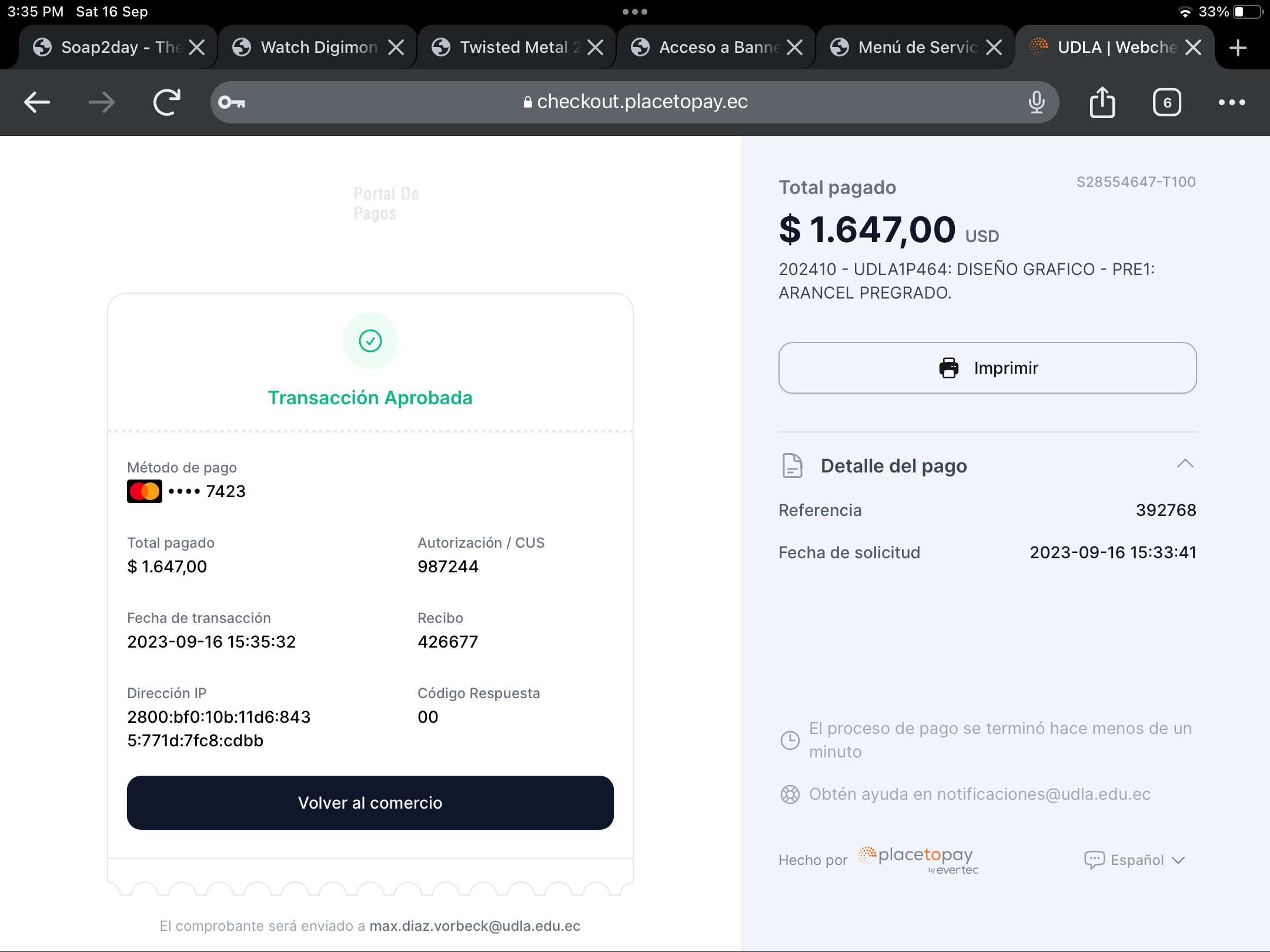
Task: Collapse the Detalle del pago section
Action: click(x=1185, y=464)
